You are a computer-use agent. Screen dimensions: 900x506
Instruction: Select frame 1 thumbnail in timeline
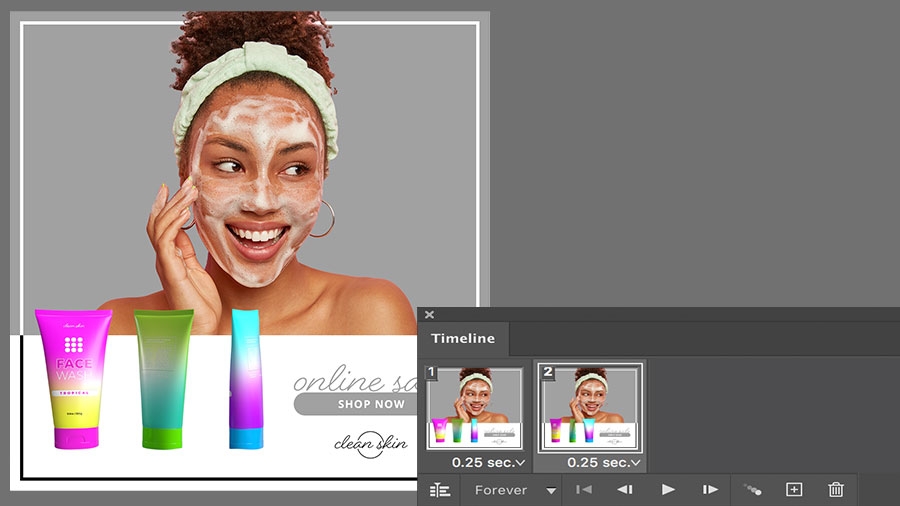coord(475,408)
